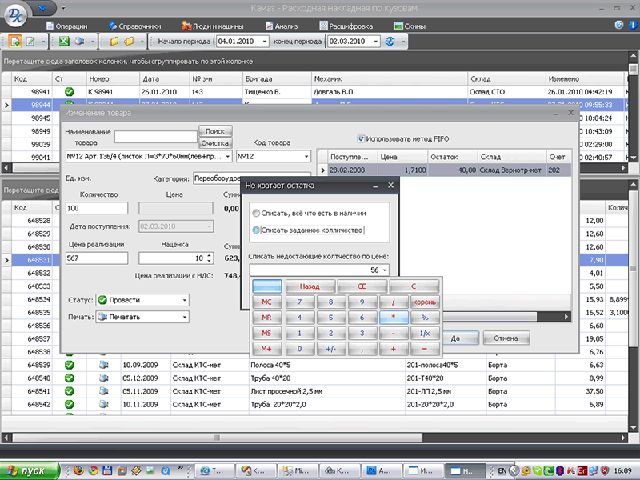640x480 pixels.
Task: Click the edit document toolbar icon
Action: pos(30,41)
